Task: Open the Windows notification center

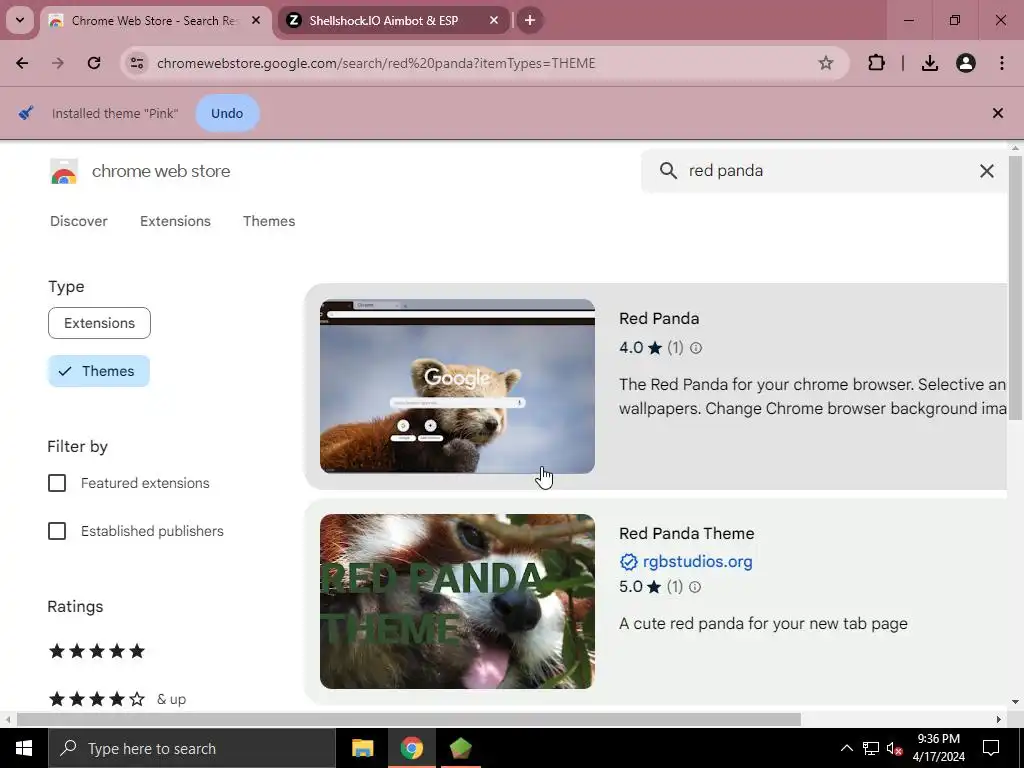Action: [x=991, y=748]
